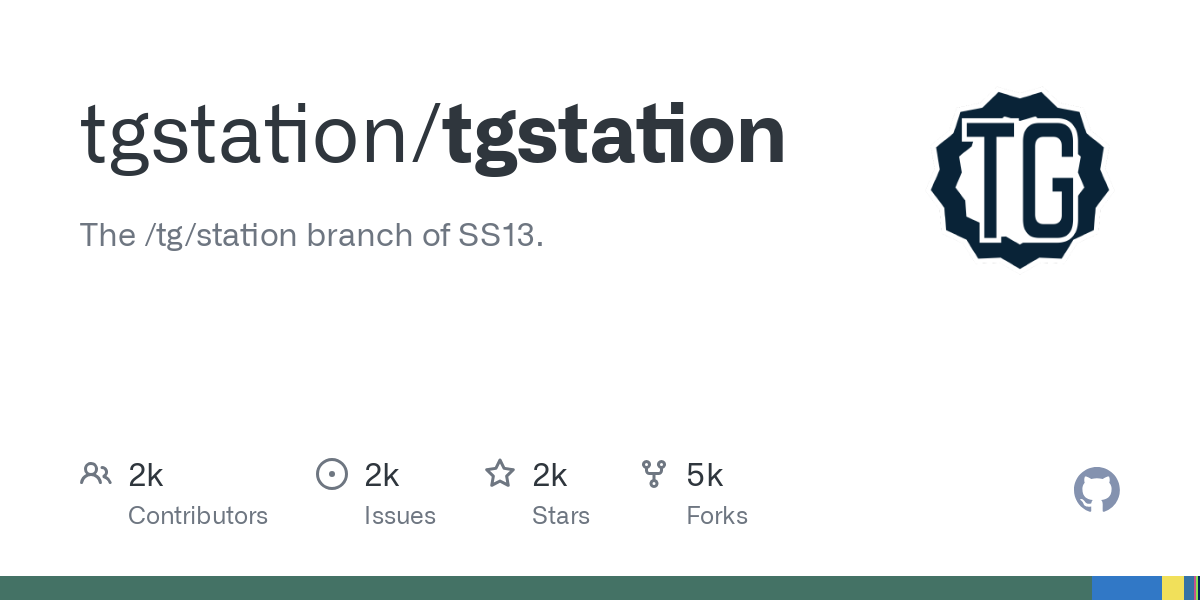This screenshot has width=1200, height=600.
Task: Click the Stars label text
Action: pos(561,516)
